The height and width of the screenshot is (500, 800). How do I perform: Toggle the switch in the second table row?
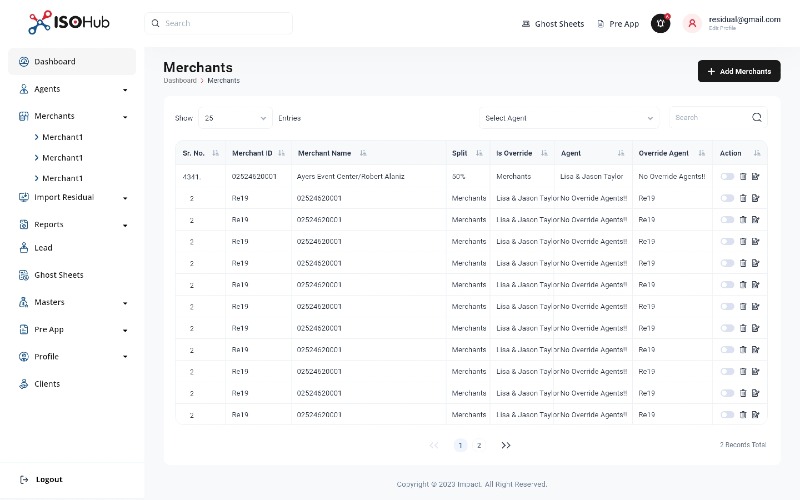[727, 198]
